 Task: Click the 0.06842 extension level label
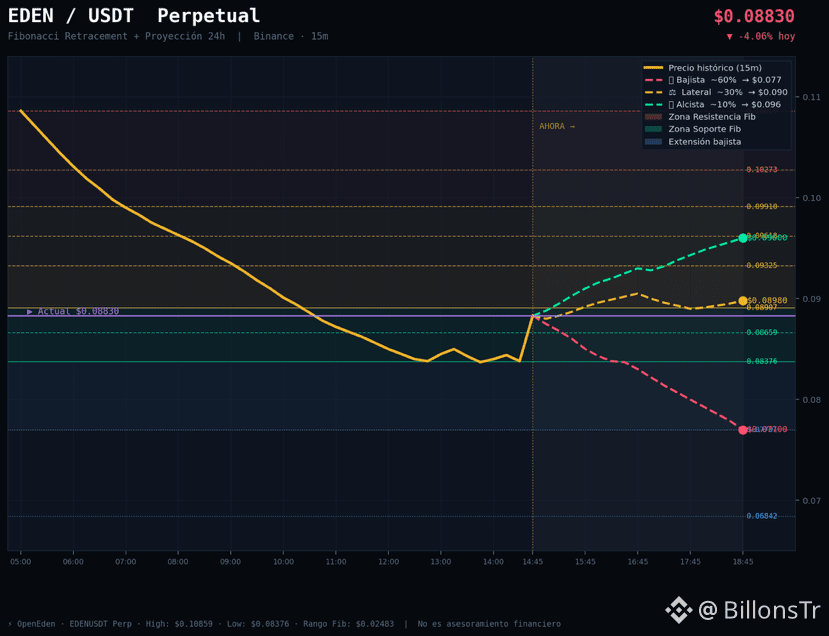pos(762,516)
